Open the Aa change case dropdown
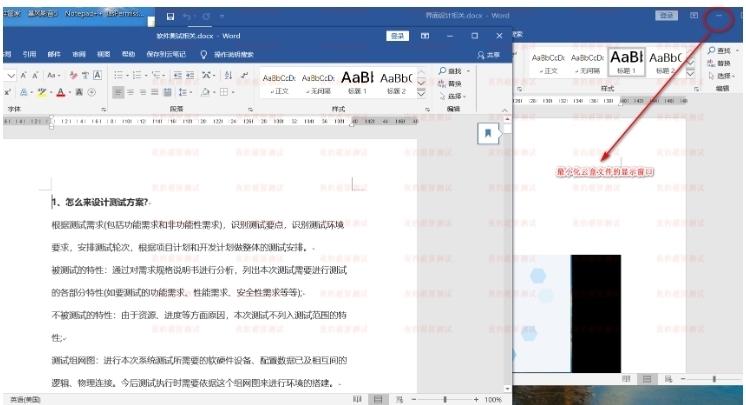The image size is (746, 405). [x=53, y=75]
